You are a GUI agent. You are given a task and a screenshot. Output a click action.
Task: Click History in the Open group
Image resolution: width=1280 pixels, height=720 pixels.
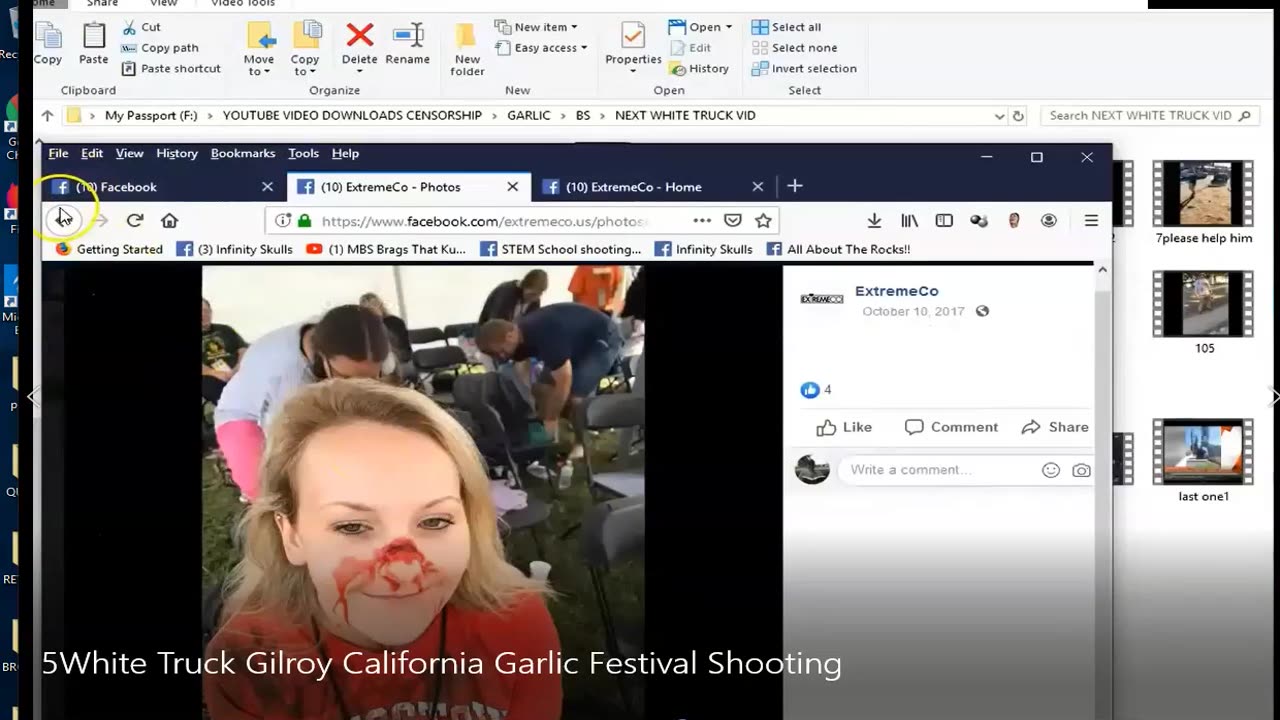(x=699, y=69)
